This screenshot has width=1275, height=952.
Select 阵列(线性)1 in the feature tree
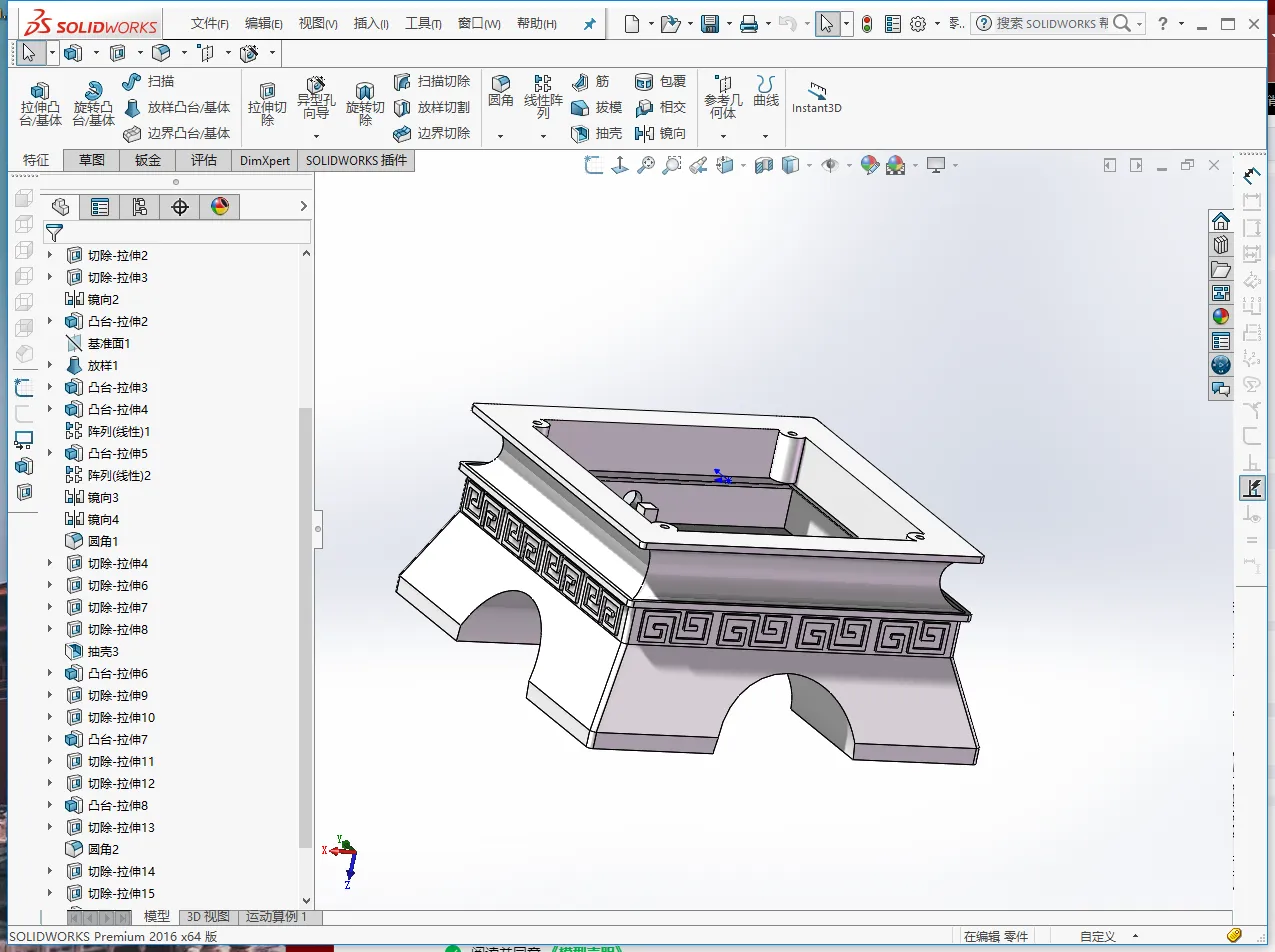pos(108,431)
